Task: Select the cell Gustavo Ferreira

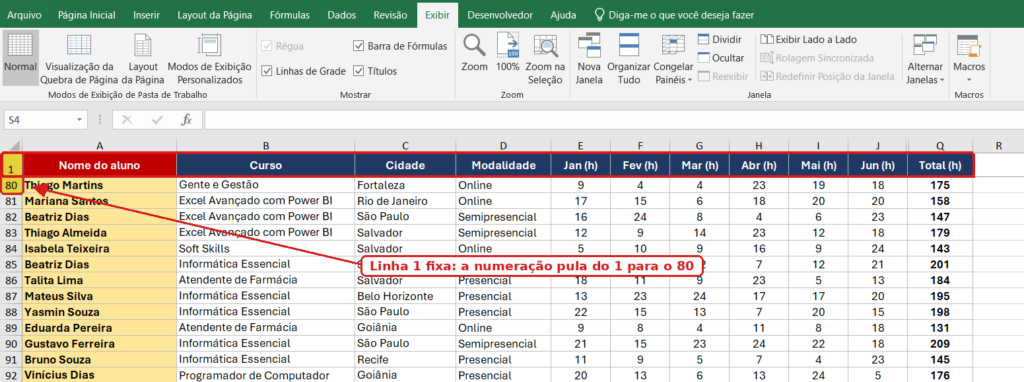Action: [99, 344]
